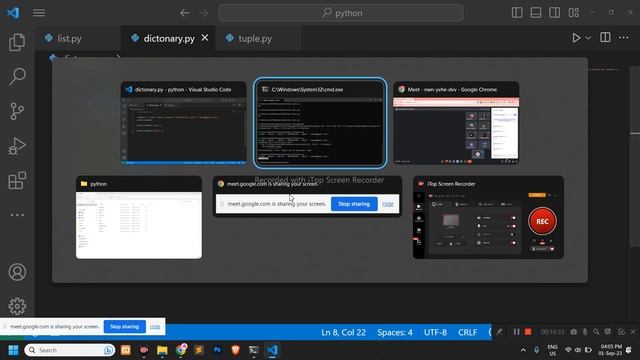Open the Manage gear icon
The height and width of the screenshot is (360, 640).
point(17,306)
